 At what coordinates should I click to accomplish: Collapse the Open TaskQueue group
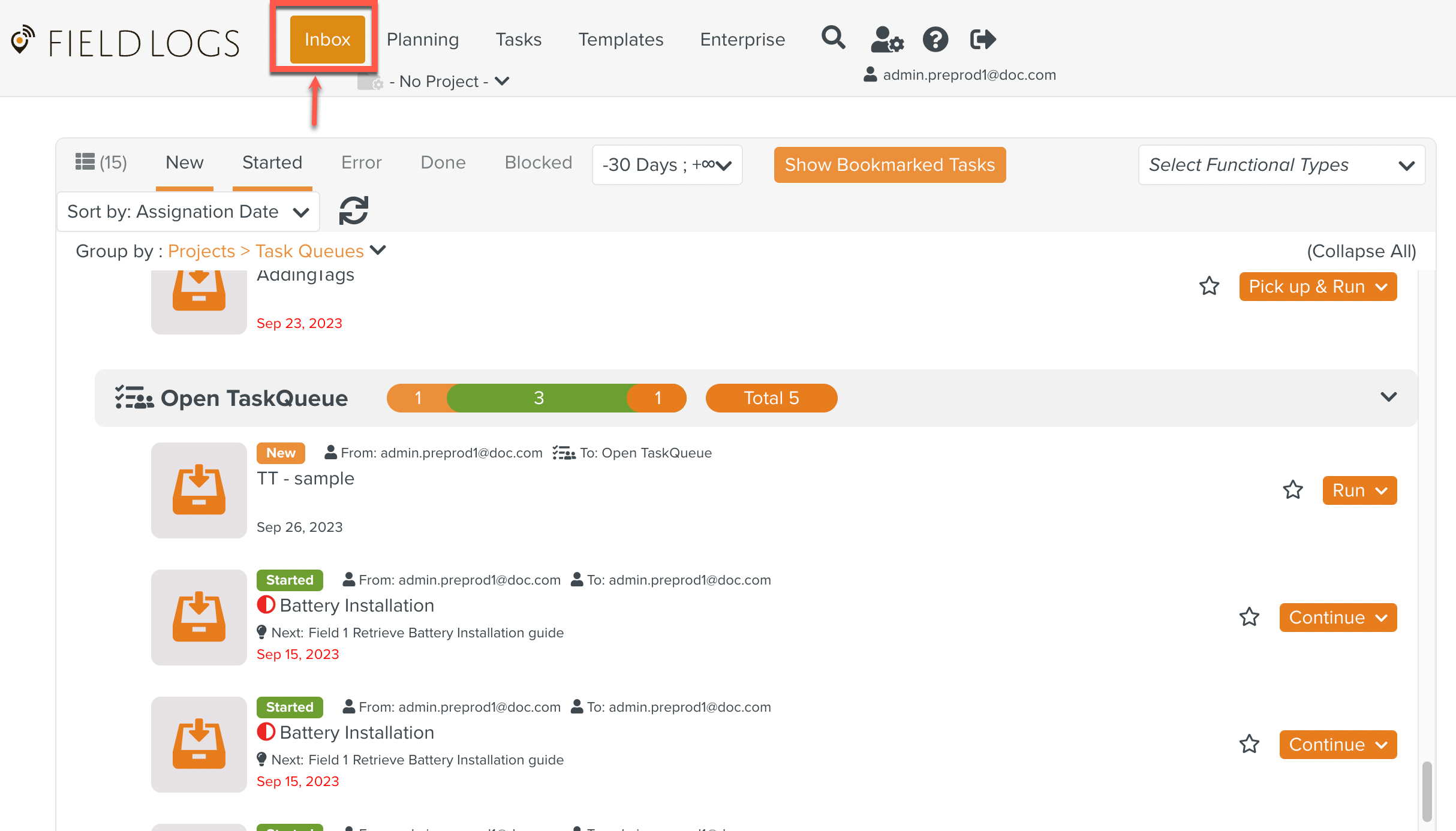pos(1388,398)
